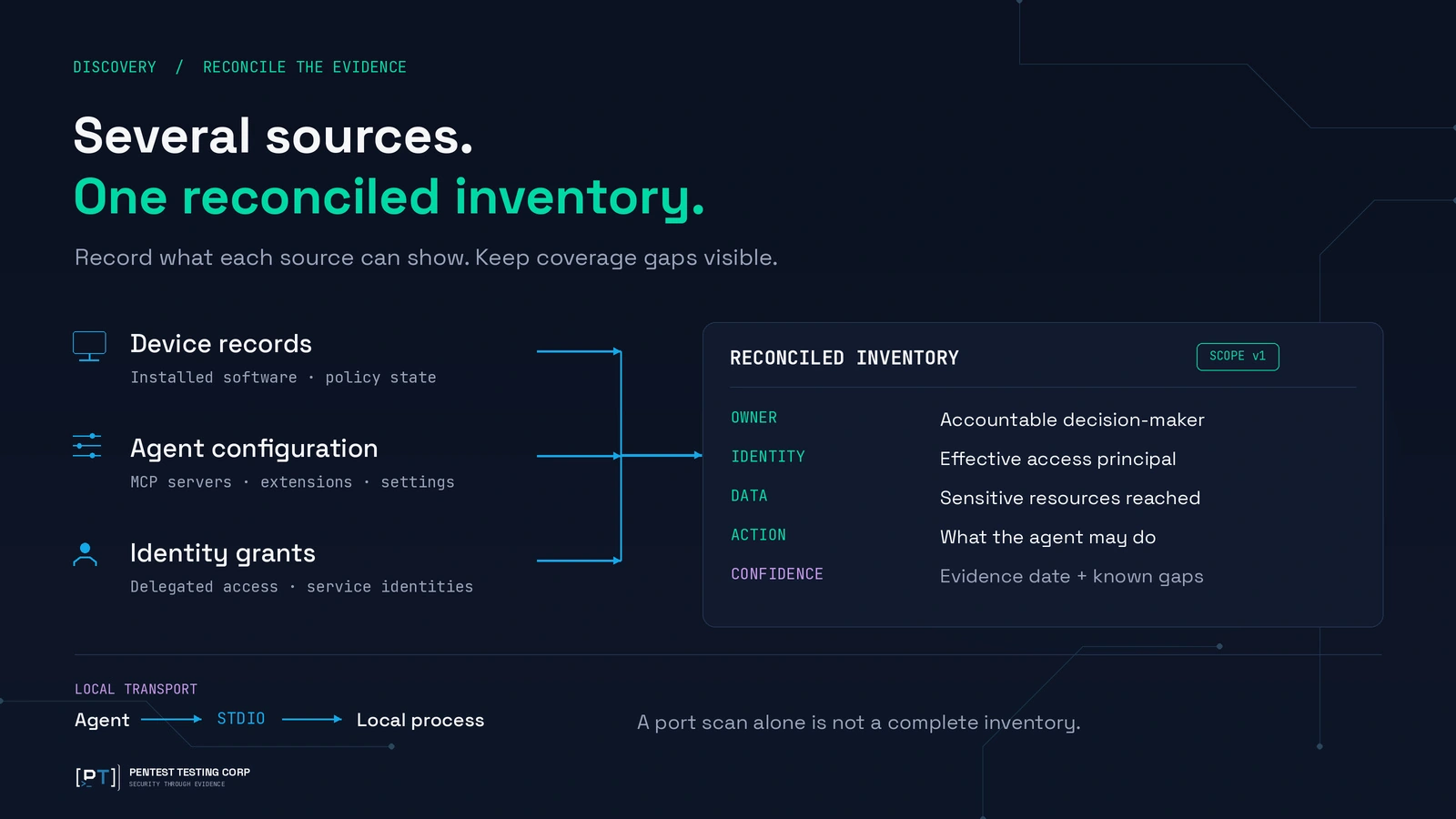Click the 'Local process' label
The height and width of the screenshot is (819, 1456).
[x=420, y=720]
